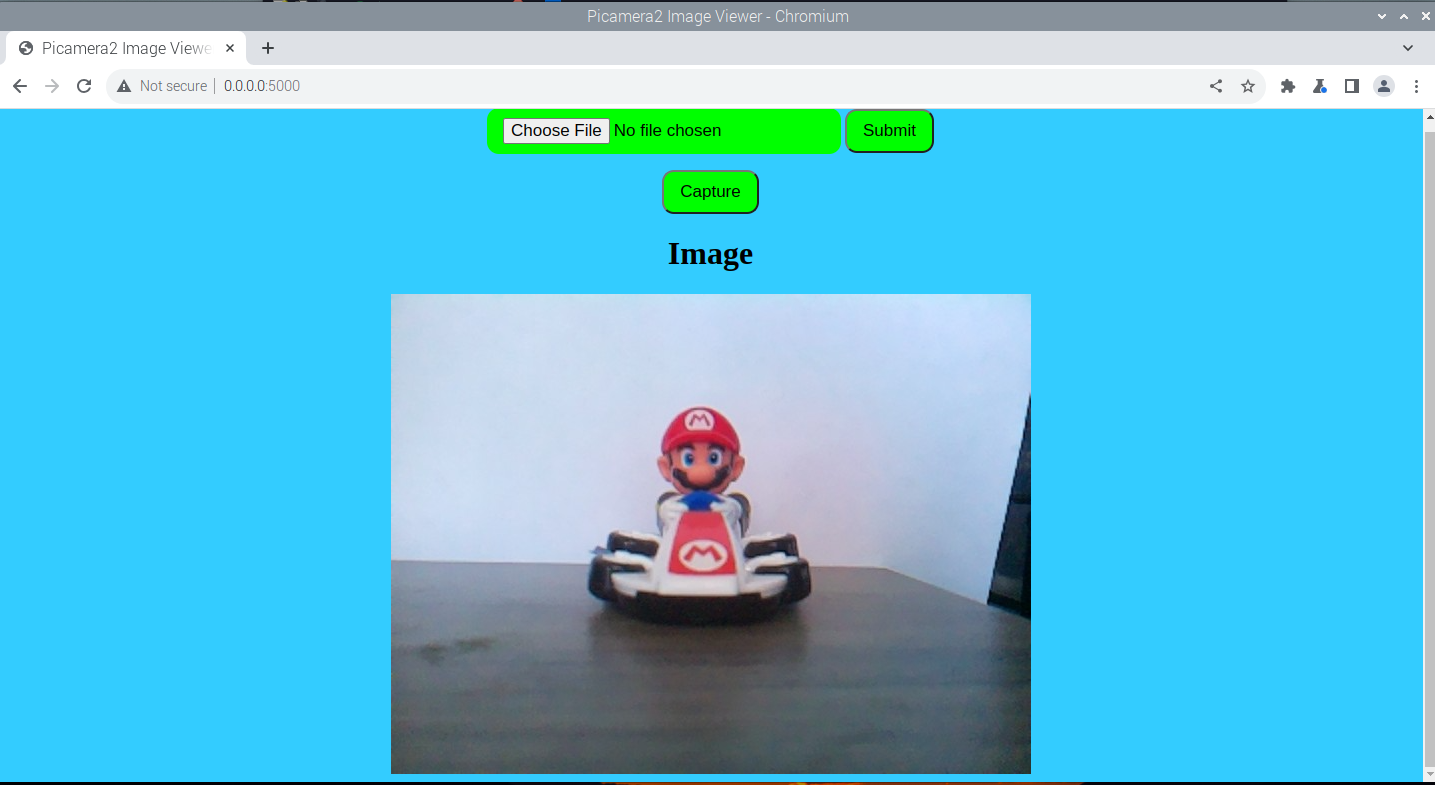Open the Extensions puzzle-piece icon
Viewport: 1435px width, 785px height.
[1288, 86]
